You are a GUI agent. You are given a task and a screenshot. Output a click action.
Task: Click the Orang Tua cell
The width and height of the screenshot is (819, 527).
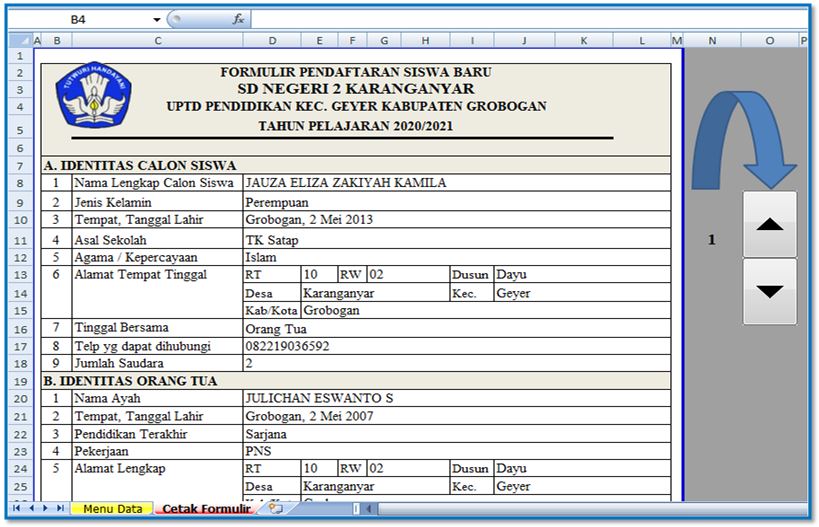coord(457,329)
